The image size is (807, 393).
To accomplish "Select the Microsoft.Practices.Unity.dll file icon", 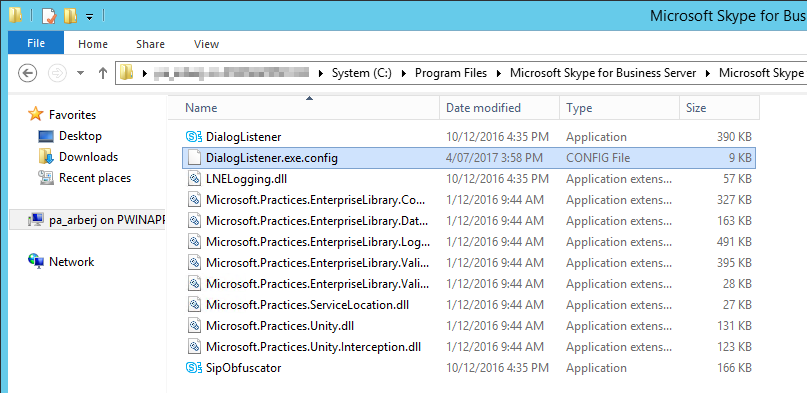I will (194, 326).
